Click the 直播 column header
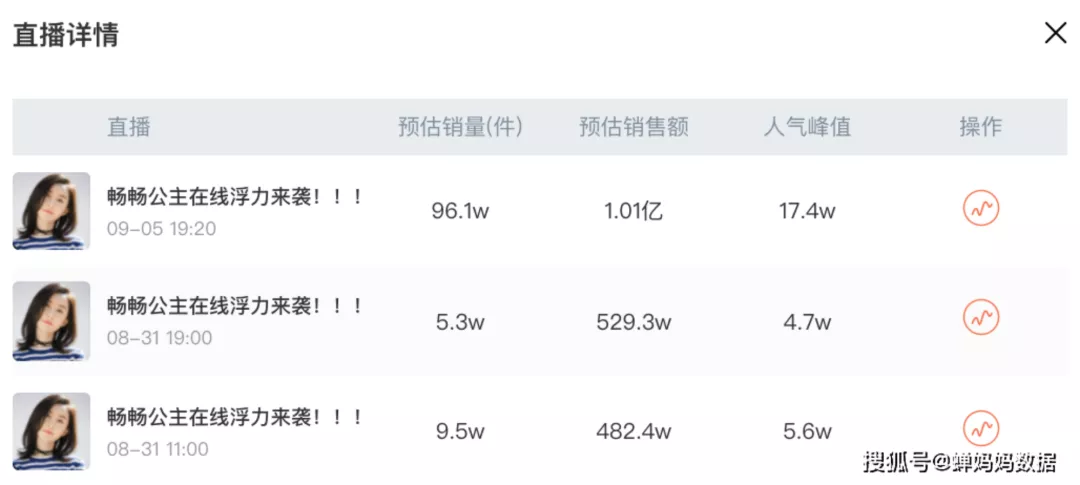The image size is (1080, 485). 129,127
